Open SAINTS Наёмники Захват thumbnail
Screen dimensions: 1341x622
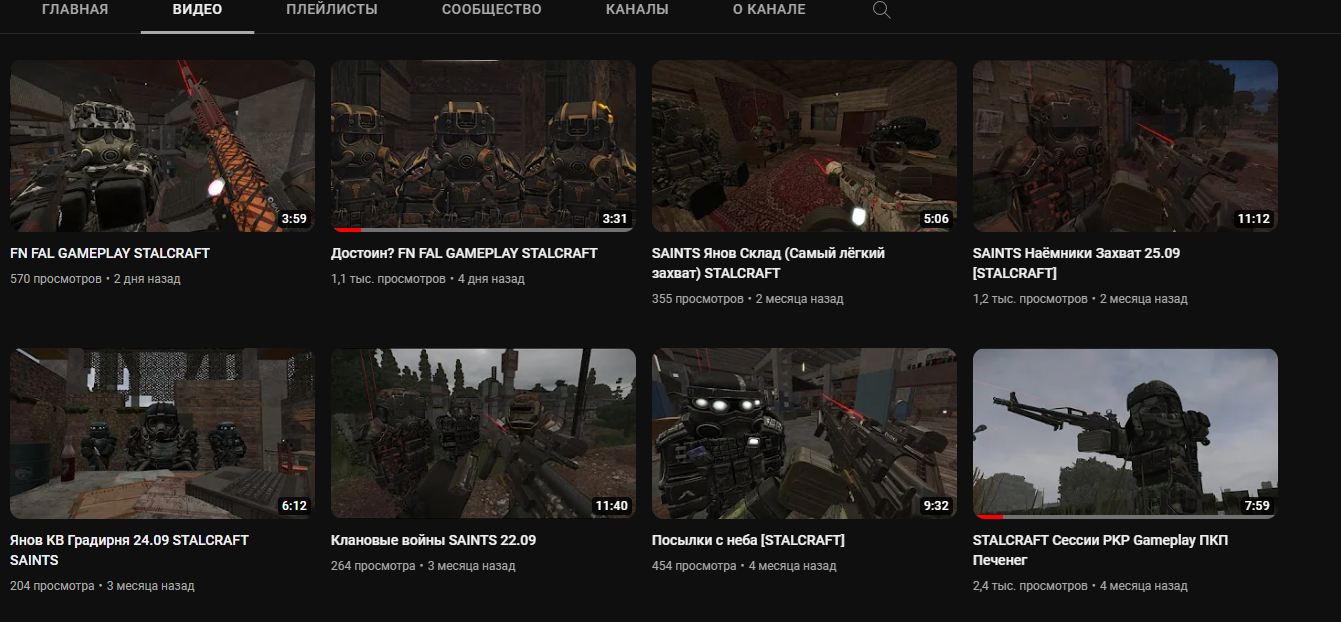(1125, 146)
